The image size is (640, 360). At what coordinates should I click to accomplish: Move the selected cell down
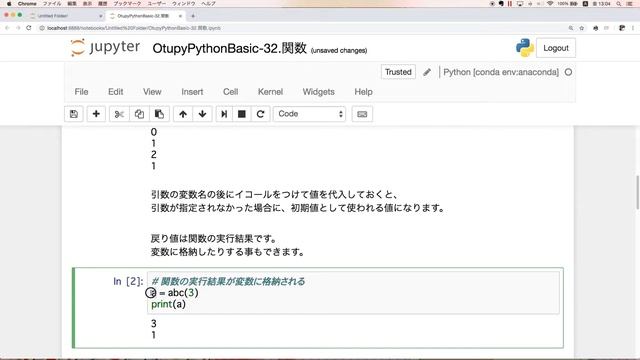pyautogui.click(x=202, y=114)
